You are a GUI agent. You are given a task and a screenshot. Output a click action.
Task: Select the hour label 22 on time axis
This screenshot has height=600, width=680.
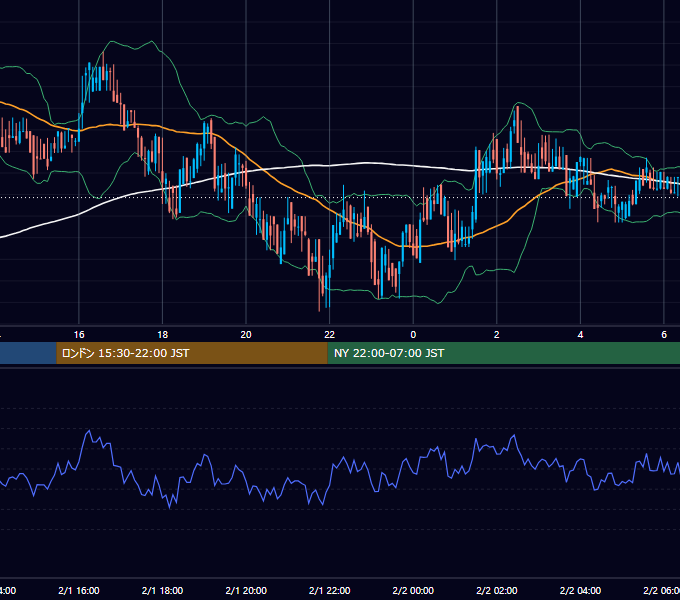pyautogui.click(x=330, y=335)
